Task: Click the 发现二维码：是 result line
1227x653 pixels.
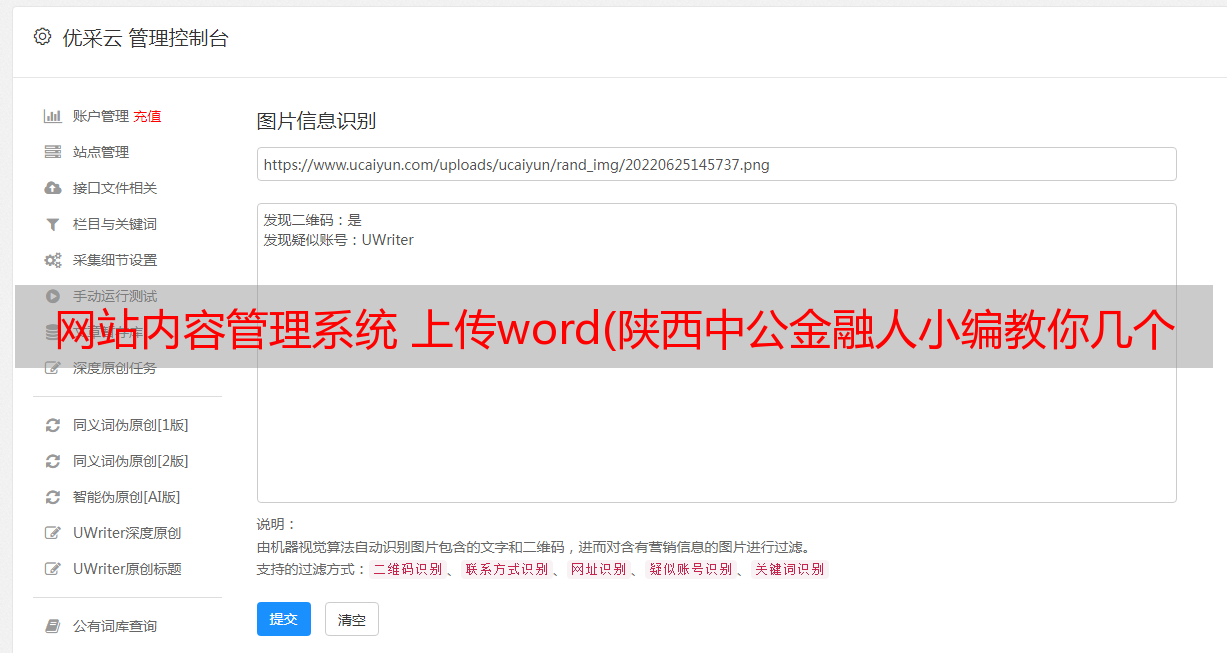Action: click(x=313, y=220)
